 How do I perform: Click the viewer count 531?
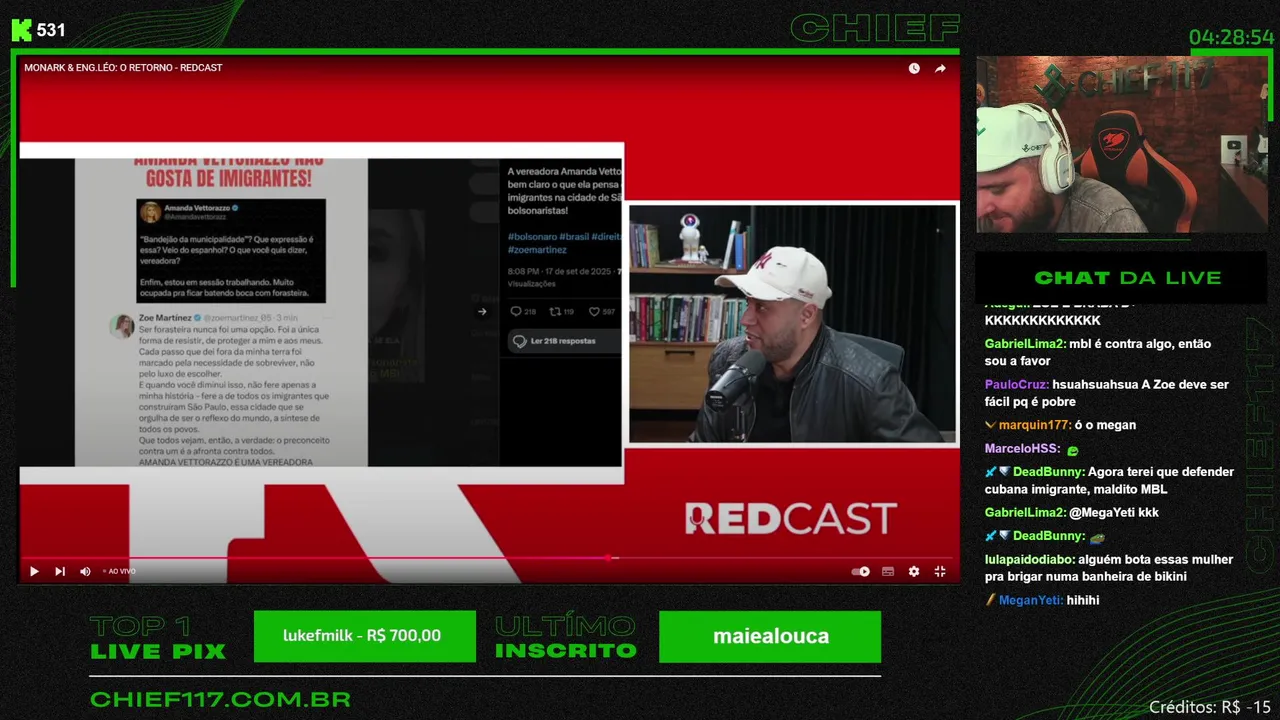pos(51,30)
